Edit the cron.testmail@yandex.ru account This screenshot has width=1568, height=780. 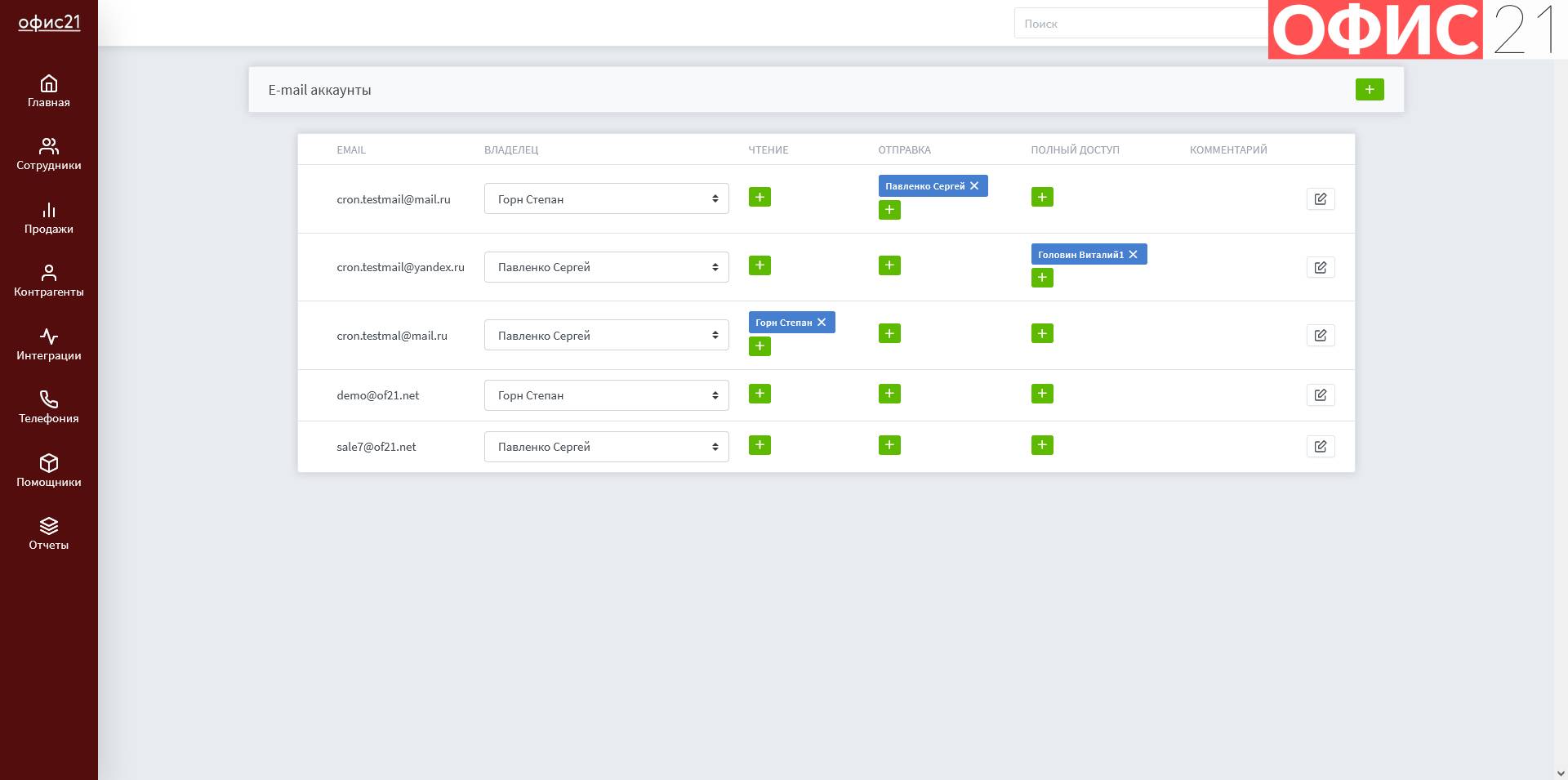click(1321, 267)
